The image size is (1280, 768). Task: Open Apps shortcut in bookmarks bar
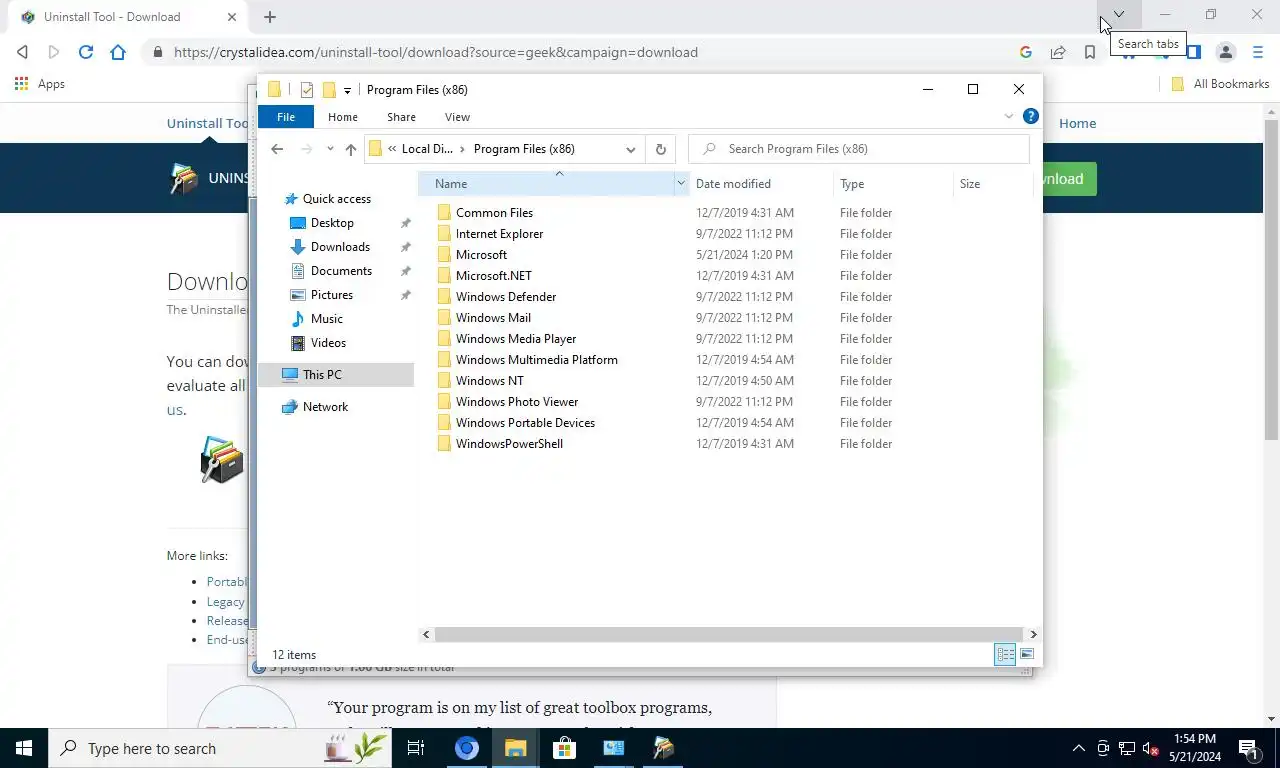[40, 84]
